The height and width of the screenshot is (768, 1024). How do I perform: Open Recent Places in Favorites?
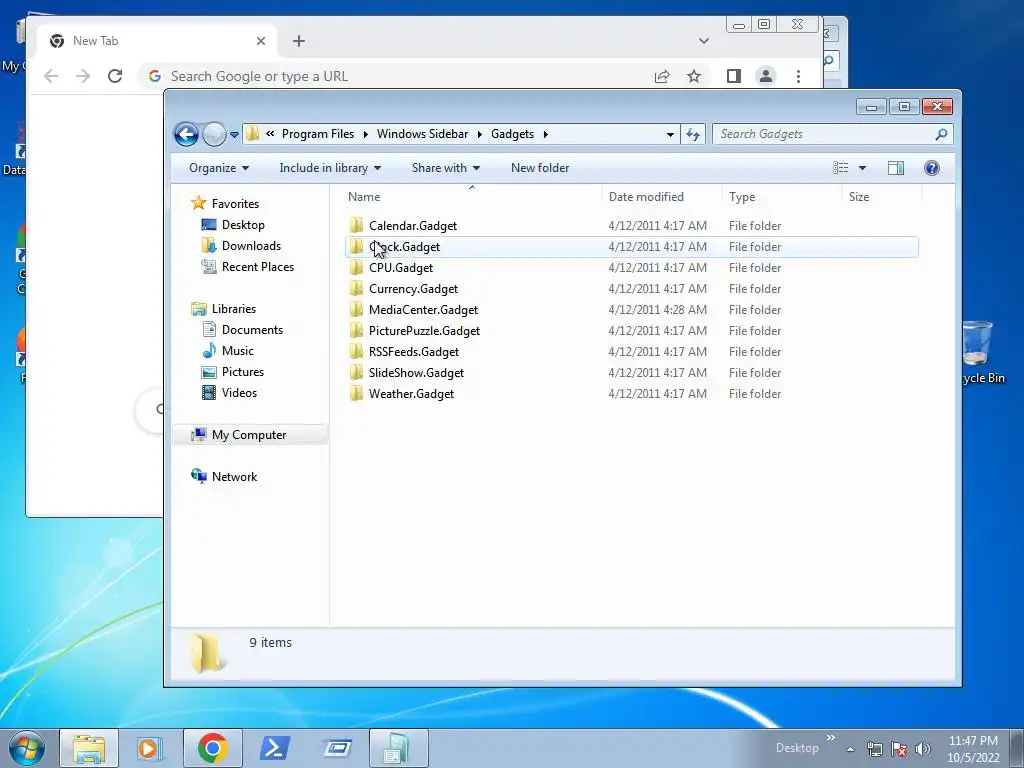248,266
